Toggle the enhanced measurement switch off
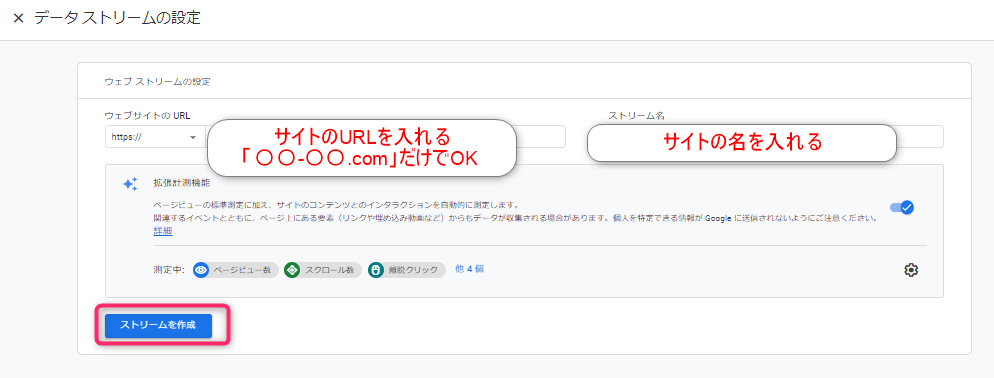This screenshot has height=378, width=994. click(x=901, y=207)
